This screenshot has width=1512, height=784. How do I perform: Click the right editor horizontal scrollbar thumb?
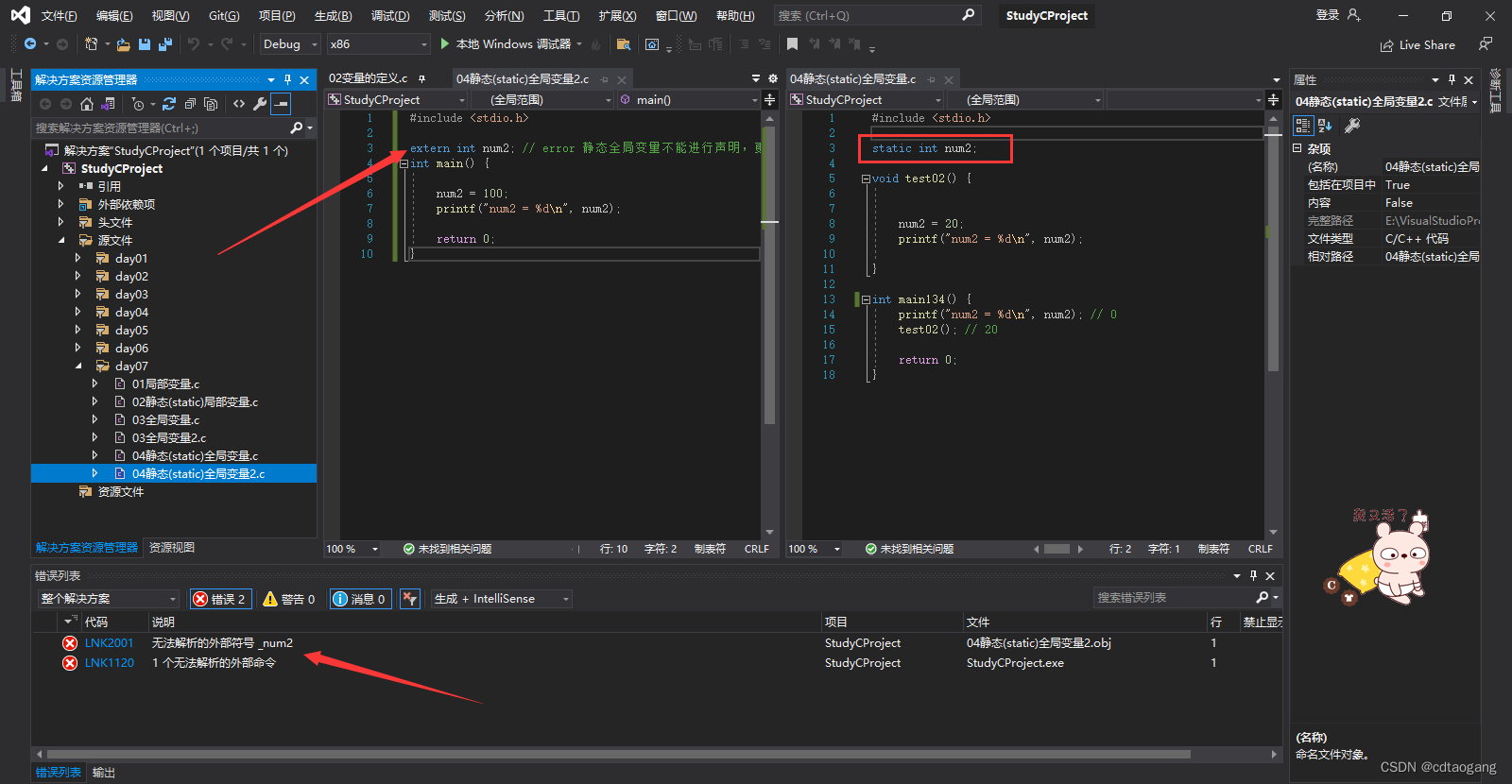pyautogui.click(x=1057, y=549)
